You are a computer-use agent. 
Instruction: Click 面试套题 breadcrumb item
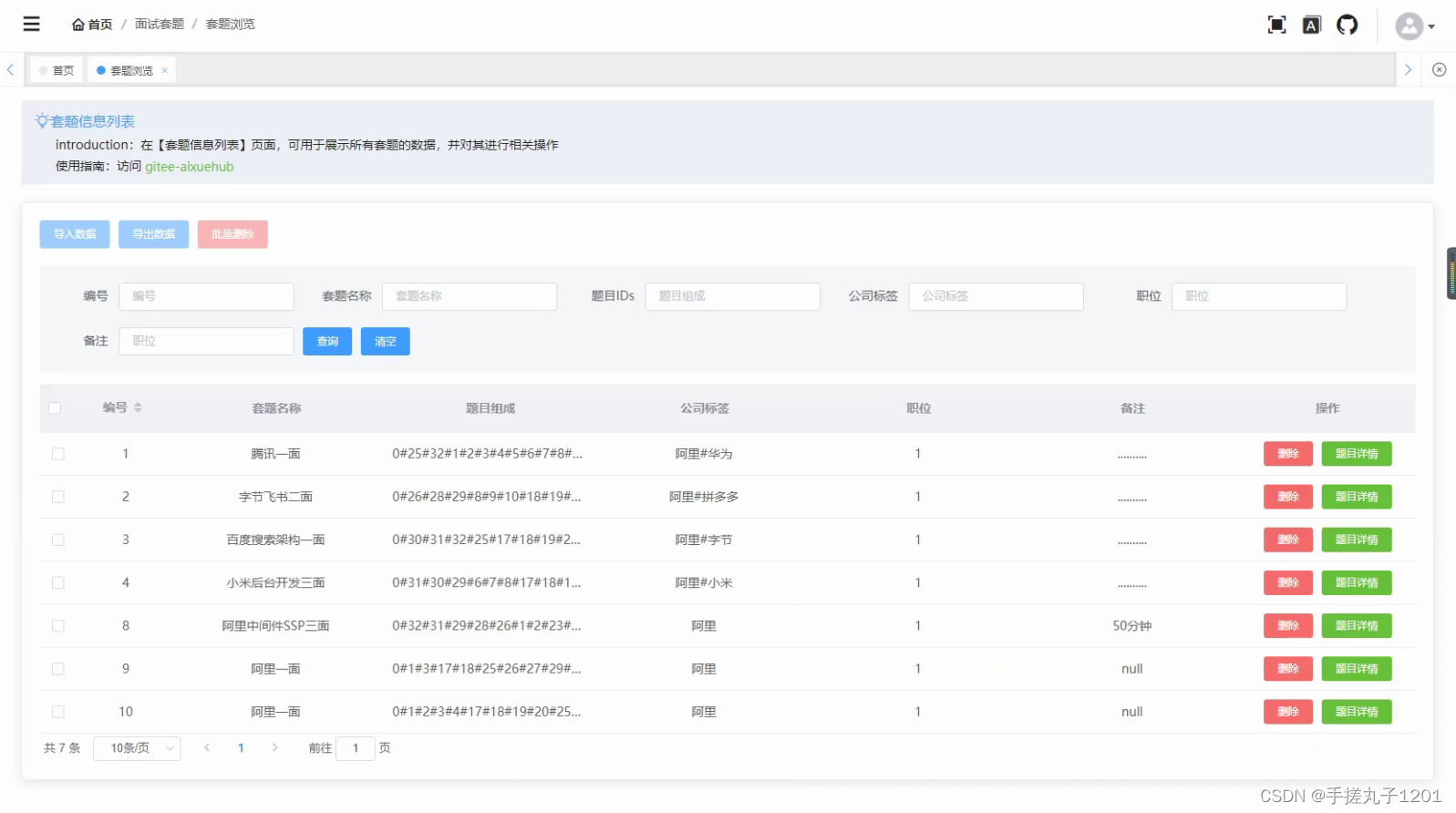point(160,24)
